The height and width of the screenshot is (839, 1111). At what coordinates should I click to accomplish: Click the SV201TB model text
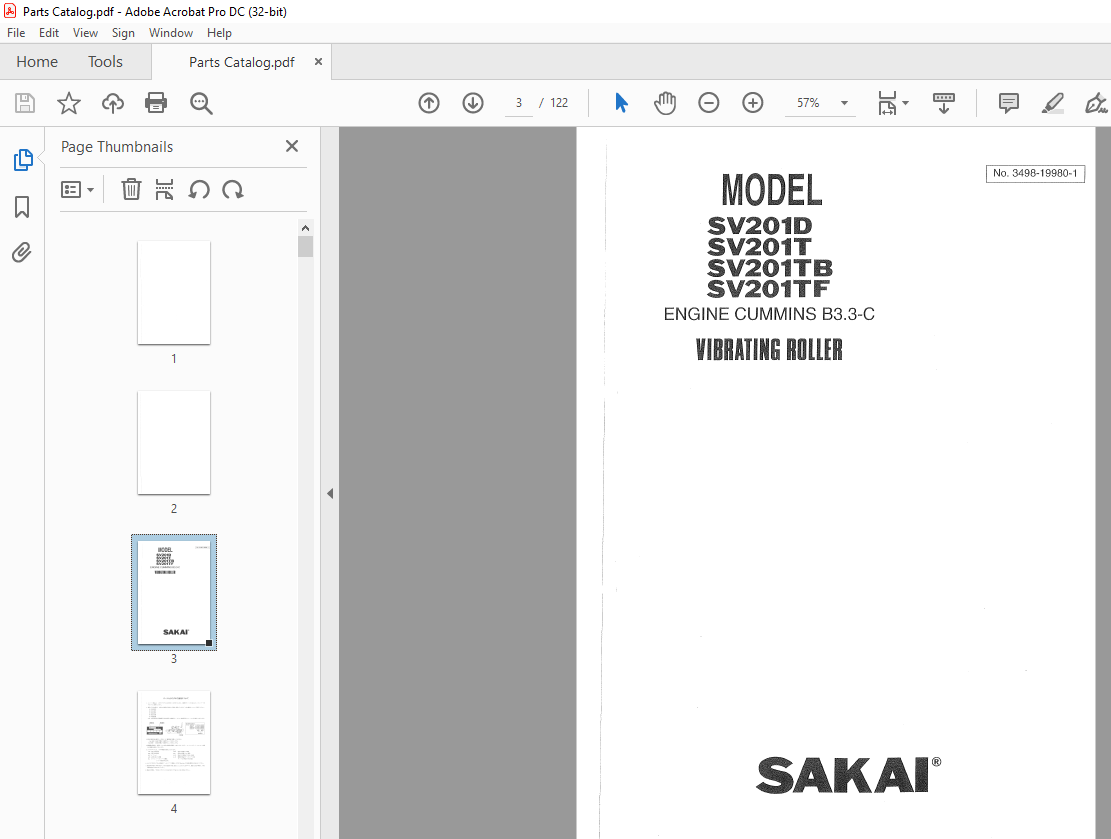point(769,268)
